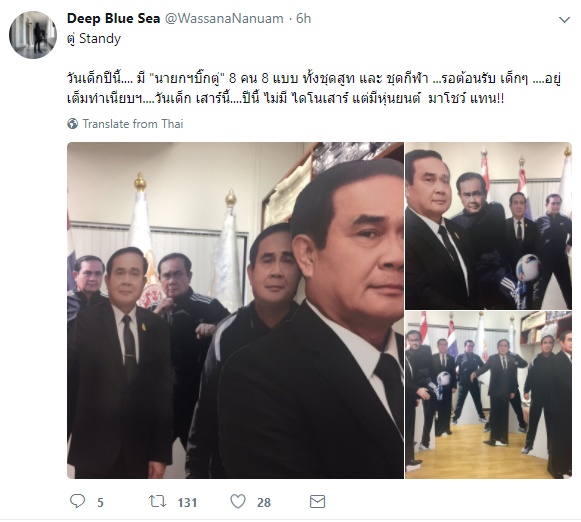Send tweet via direct message envelope icon
581x522 pixels.
[x=318, y=502]
